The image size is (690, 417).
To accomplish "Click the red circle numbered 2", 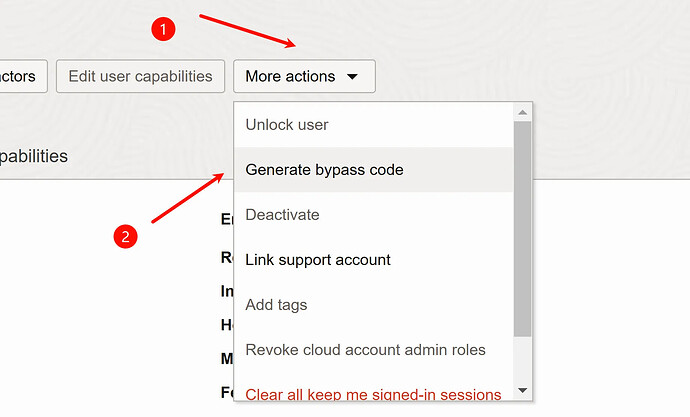I will tap(125, 237).
